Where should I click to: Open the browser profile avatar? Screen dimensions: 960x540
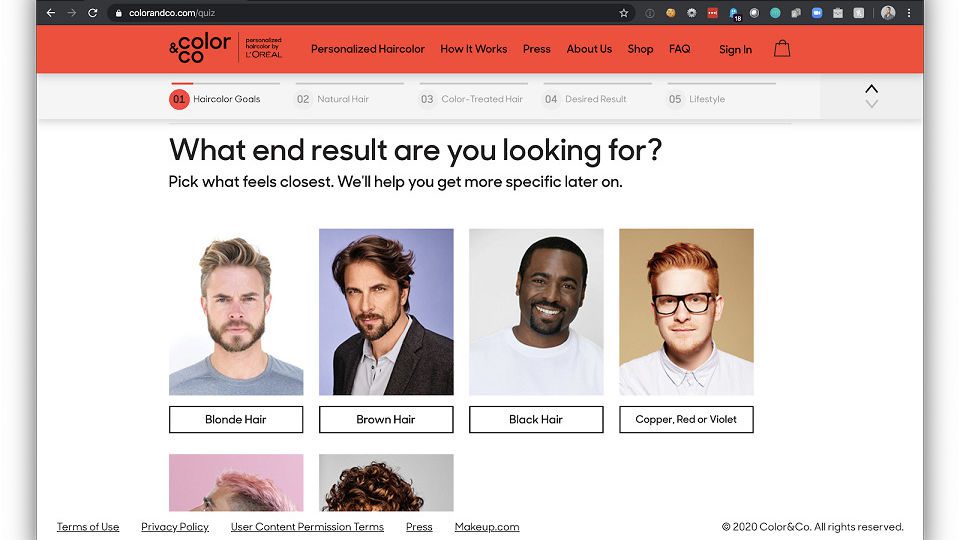pyautogui.click(x=888, y=13)
